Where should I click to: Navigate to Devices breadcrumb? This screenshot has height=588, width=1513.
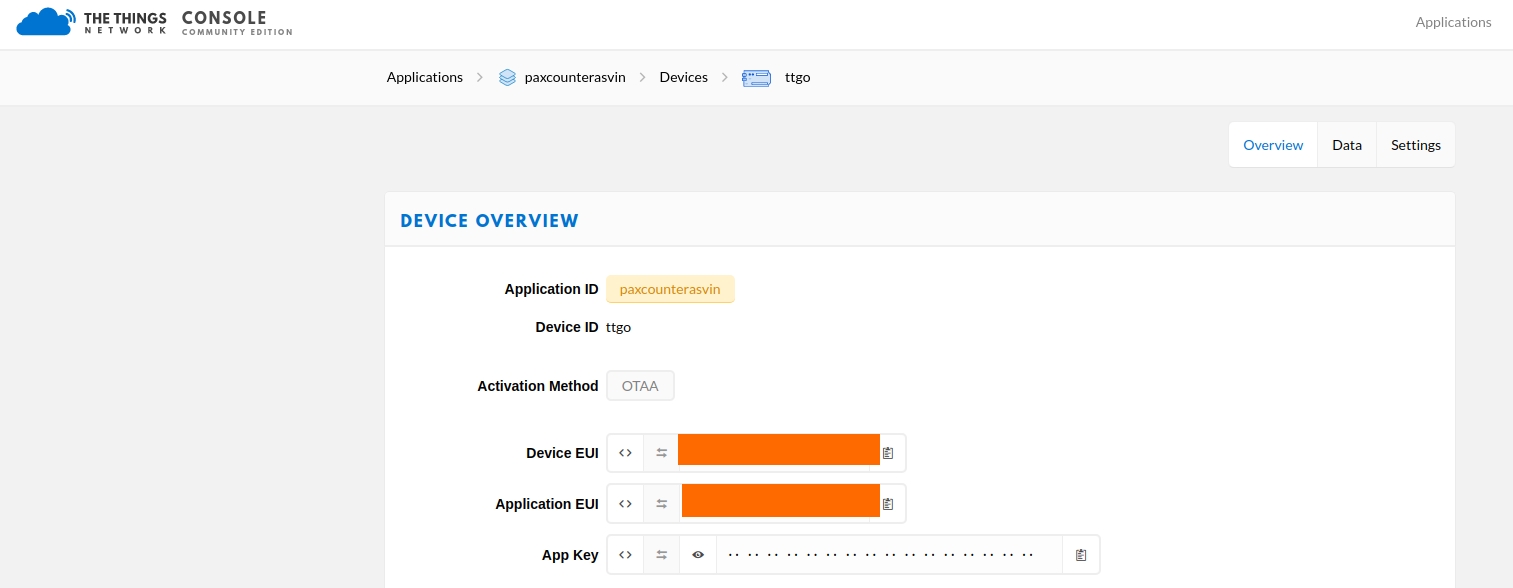[683, 77]
